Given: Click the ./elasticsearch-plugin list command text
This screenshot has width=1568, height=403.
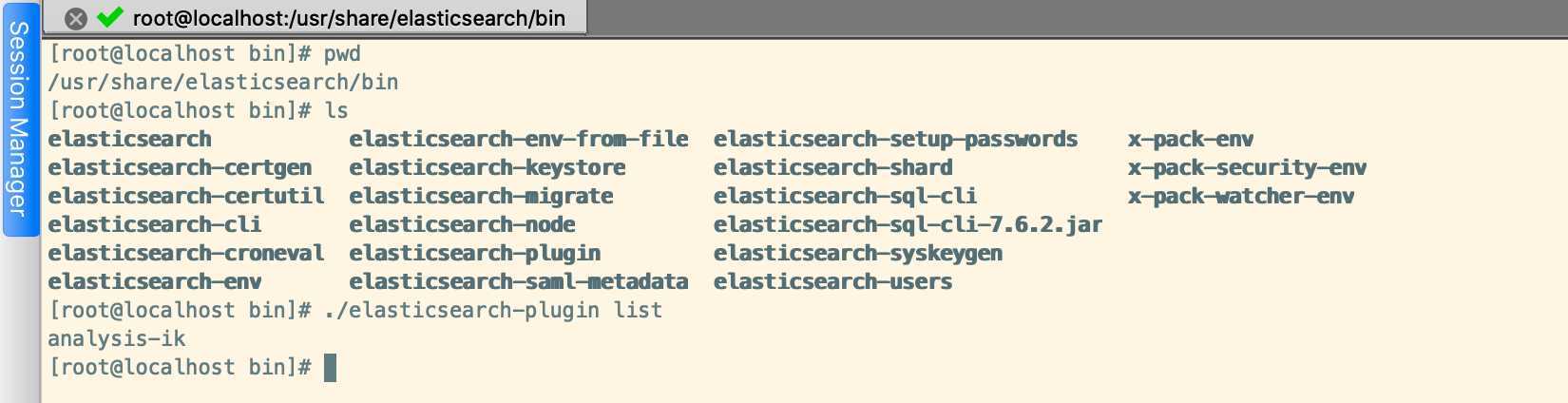Looking at the screenshot, I should coord(493,311).
